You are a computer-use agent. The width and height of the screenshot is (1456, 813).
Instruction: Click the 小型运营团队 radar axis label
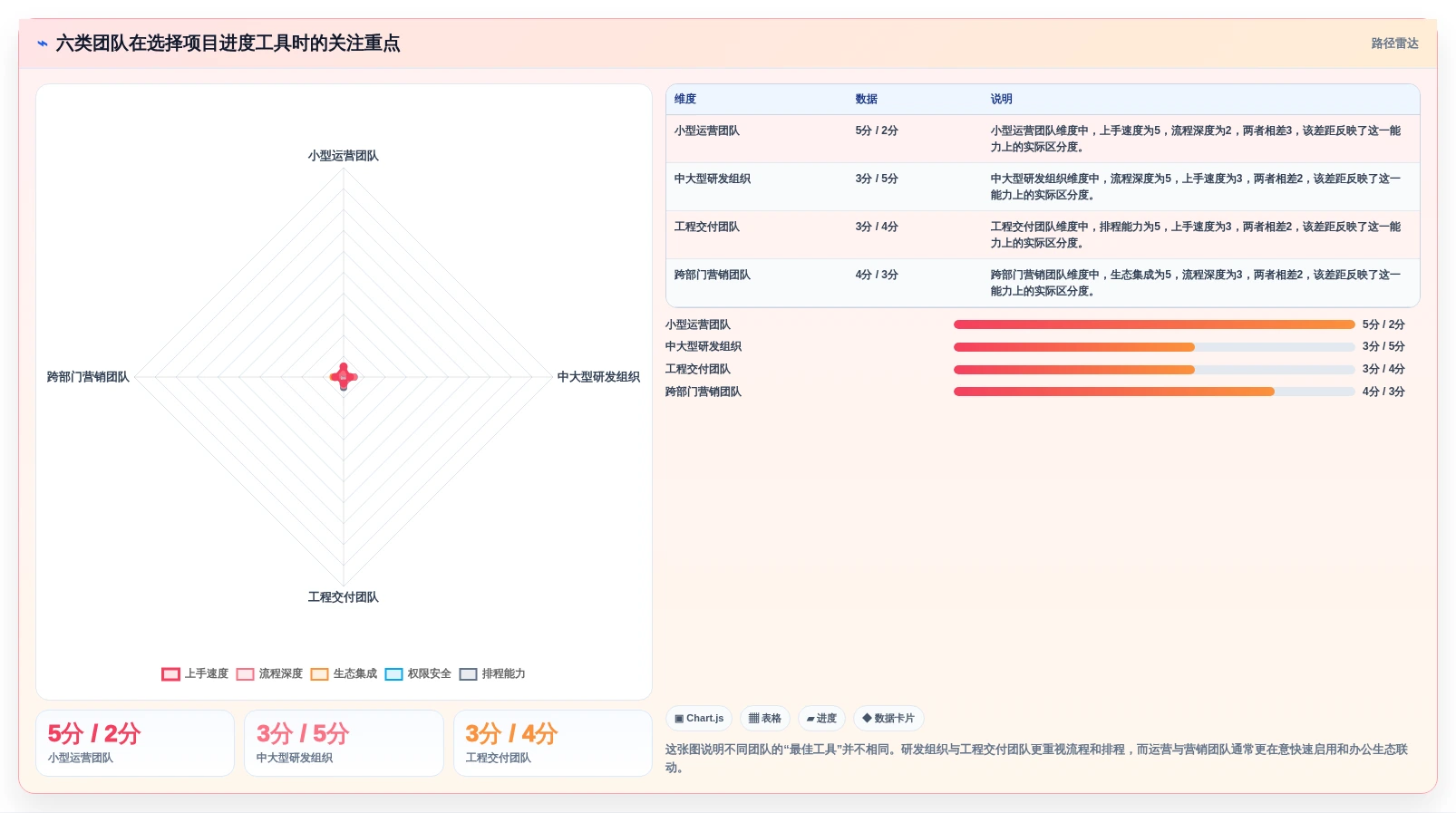tap(344, 156)
